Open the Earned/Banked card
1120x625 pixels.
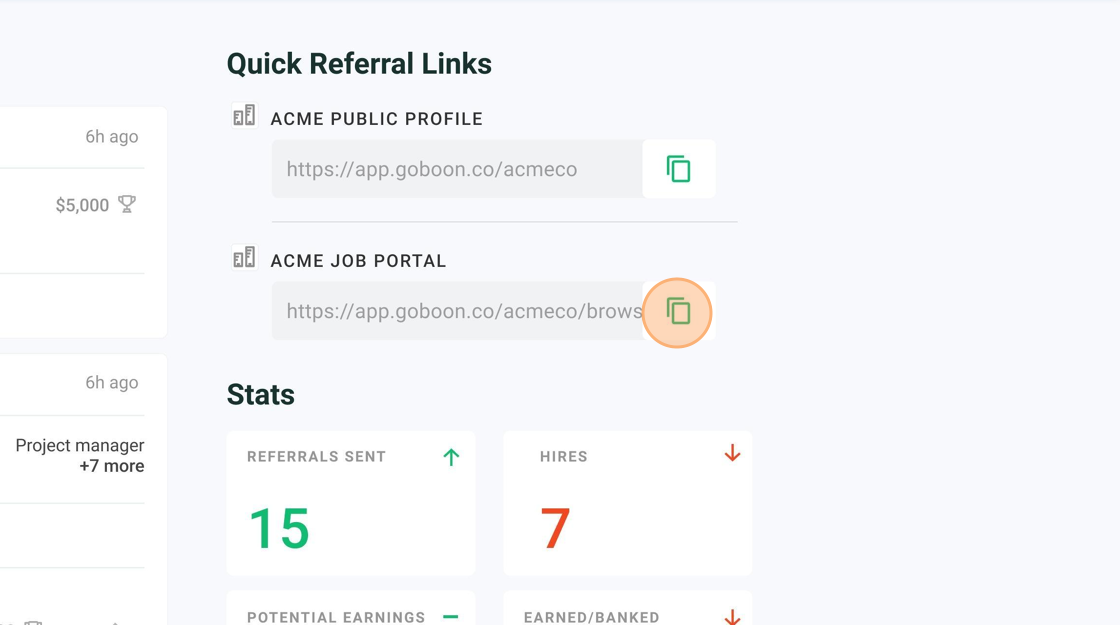coord(628,608)
